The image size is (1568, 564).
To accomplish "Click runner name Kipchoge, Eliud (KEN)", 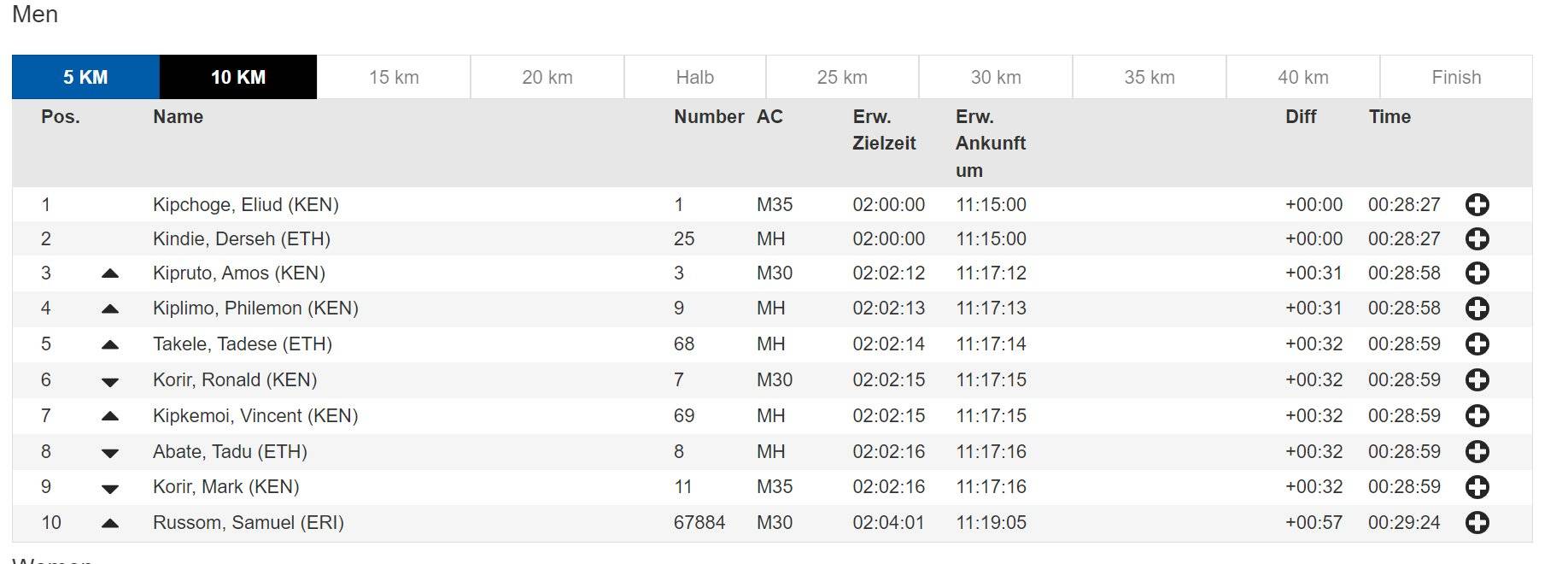I will tap(246, 205).
